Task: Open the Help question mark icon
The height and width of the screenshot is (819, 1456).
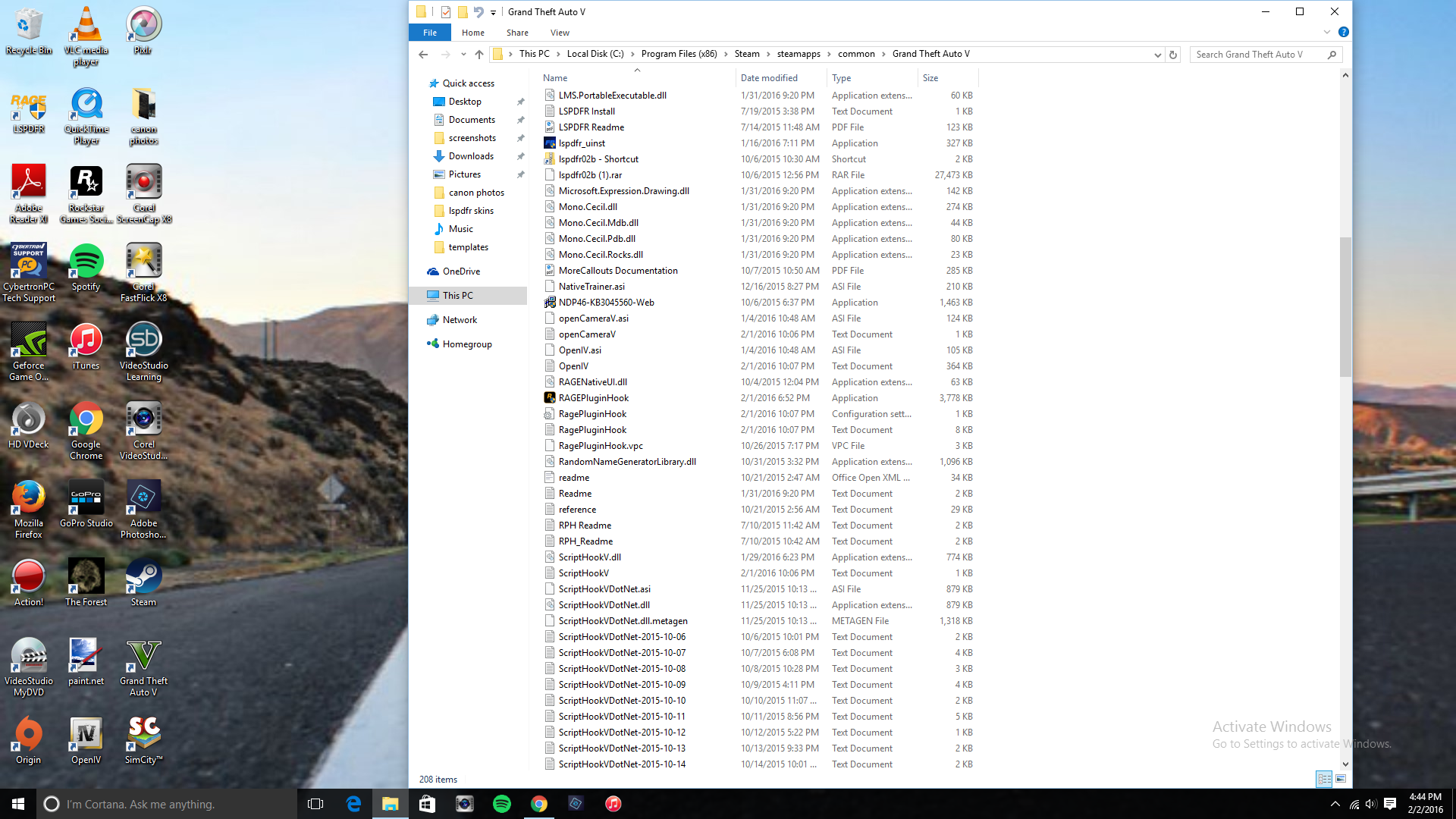Action: pos(1343,32)
